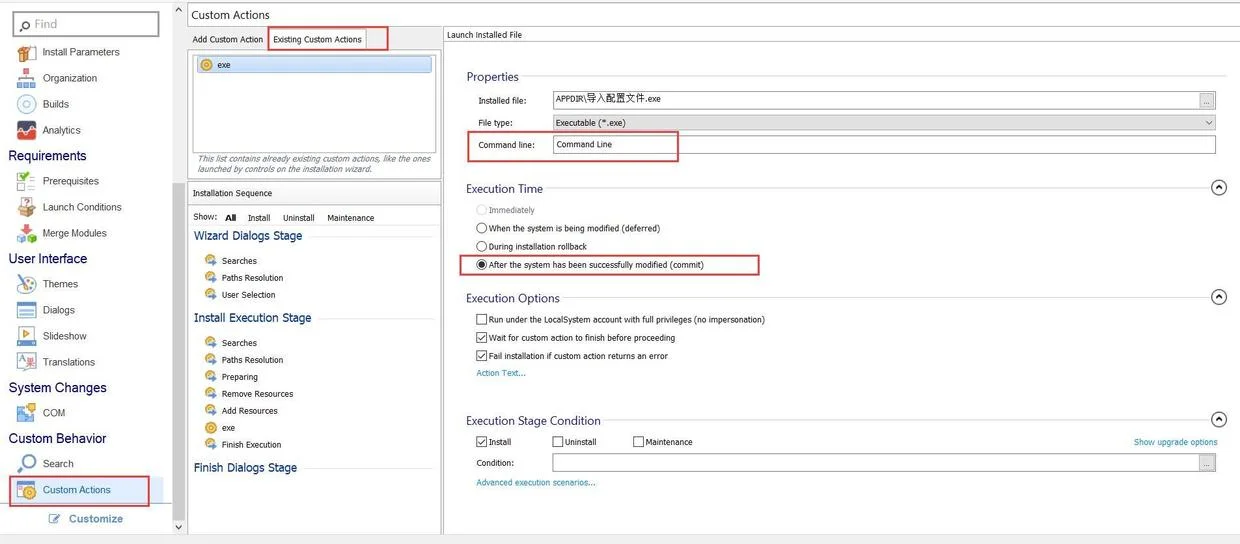
Task: Select exe action in Install Execution Stage
Action: pos(228,428)
